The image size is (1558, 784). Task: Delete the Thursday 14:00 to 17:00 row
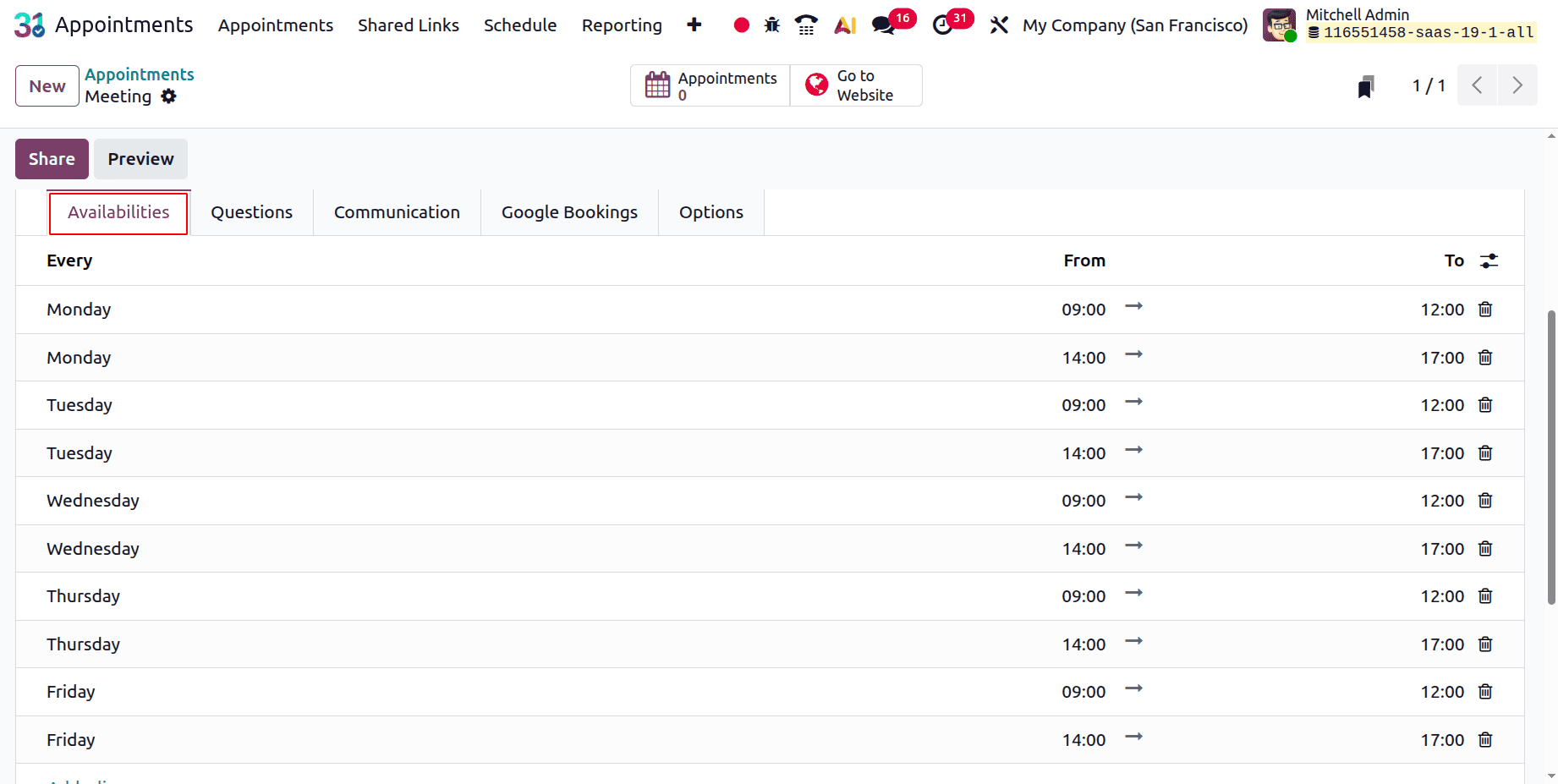click(x=1485, y=644)
